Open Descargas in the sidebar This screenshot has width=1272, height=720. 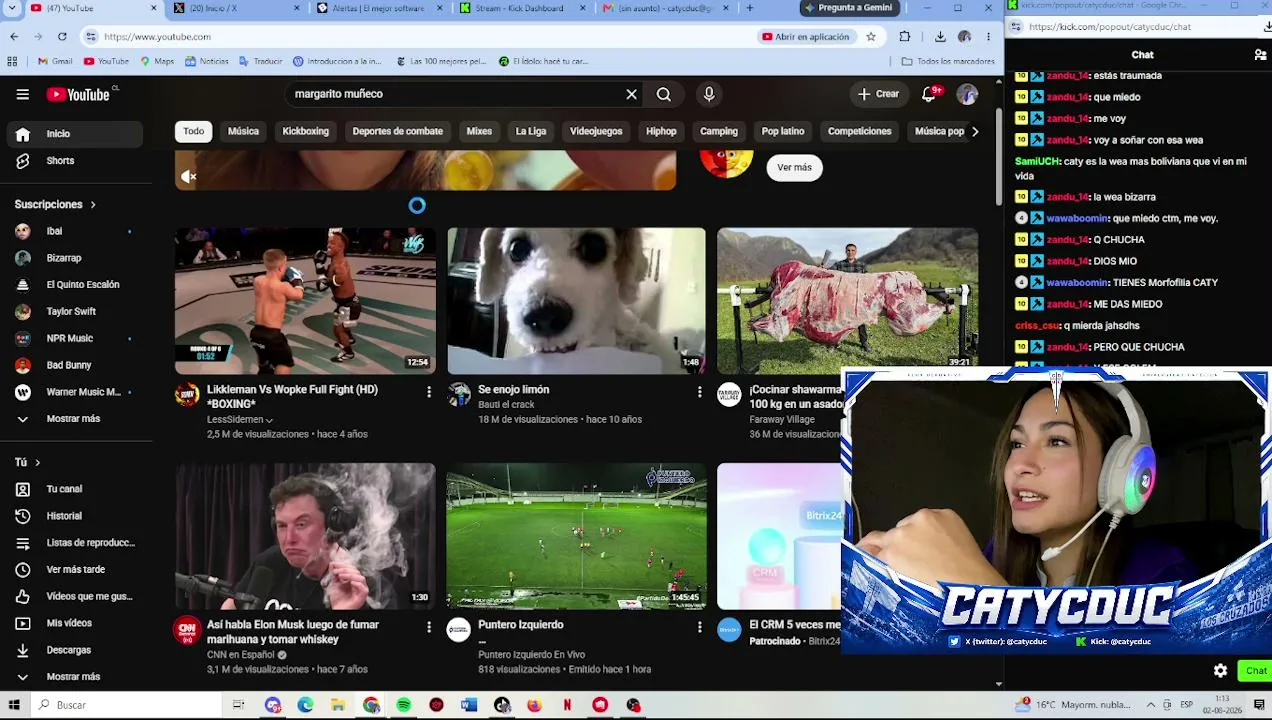76,650
